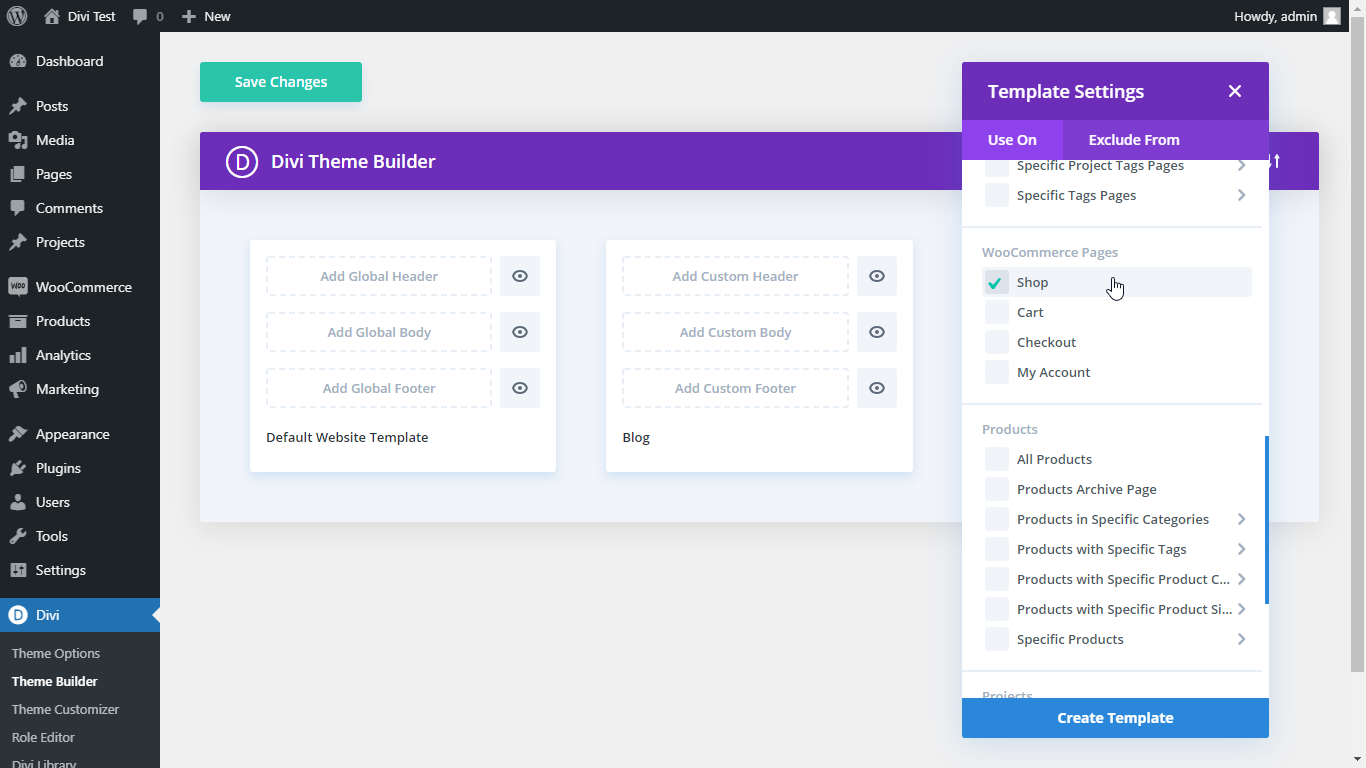Click the Save Changes button
Viewport: 1366px width, 768px height.
[281, 82]
